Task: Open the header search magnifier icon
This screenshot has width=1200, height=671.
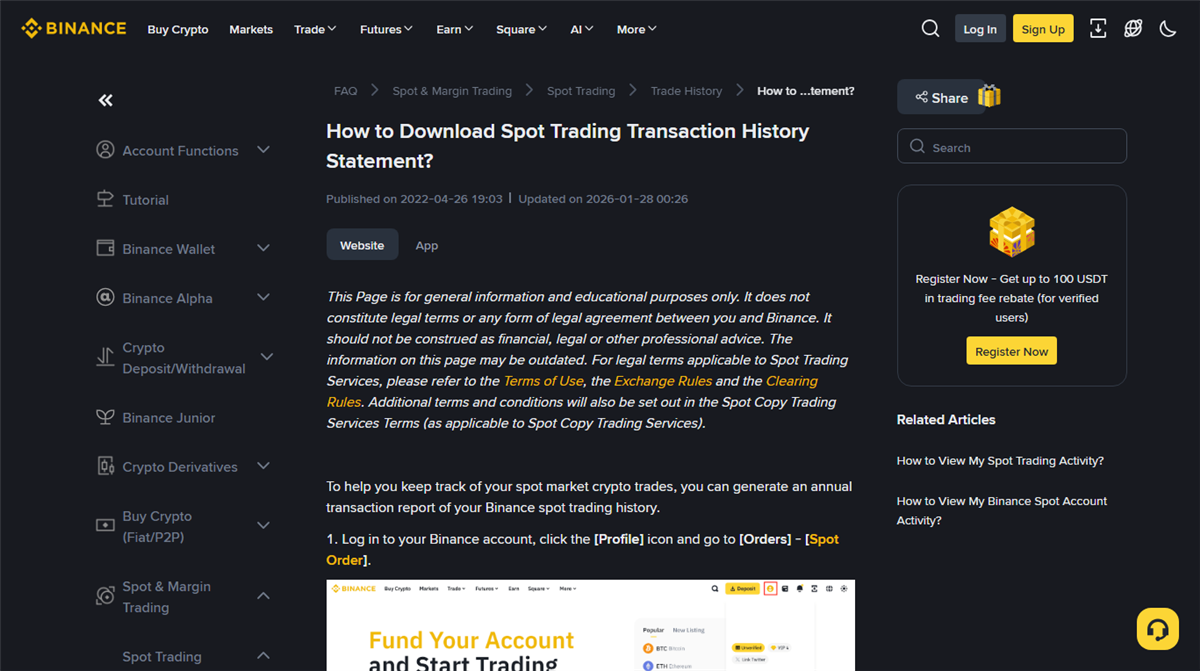Action: point(930,28)
